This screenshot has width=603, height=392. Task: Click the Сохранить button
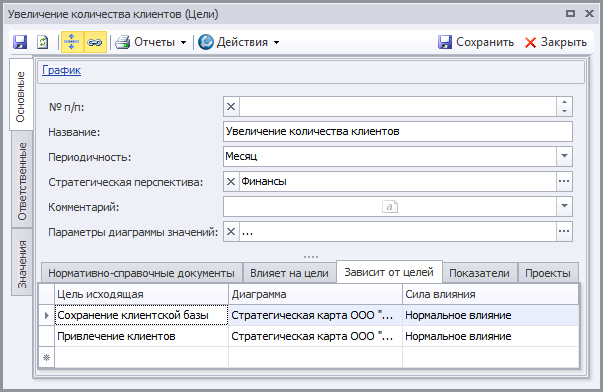click(x=476, y=42)
